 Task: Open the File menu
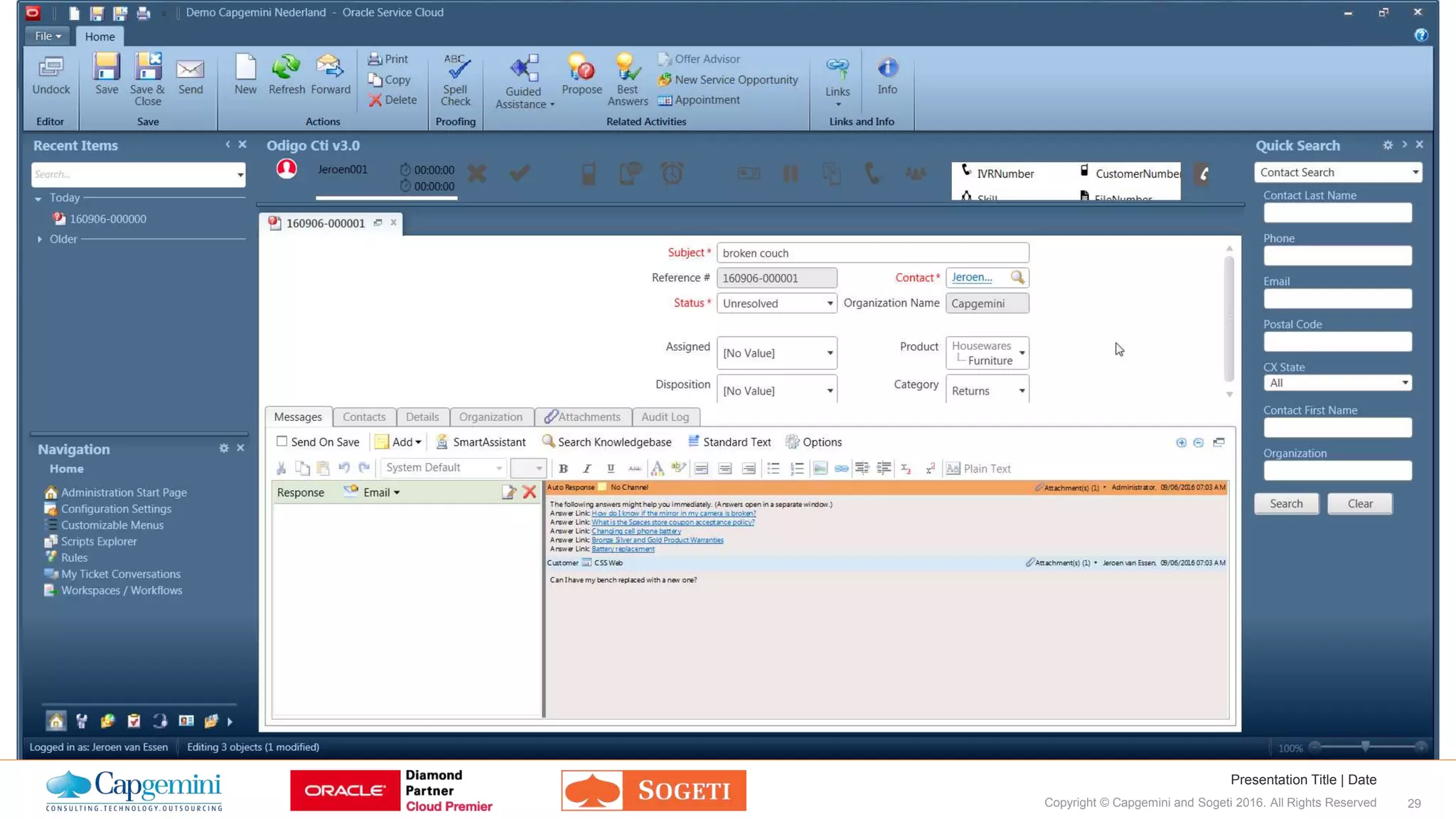coord(48,36)
